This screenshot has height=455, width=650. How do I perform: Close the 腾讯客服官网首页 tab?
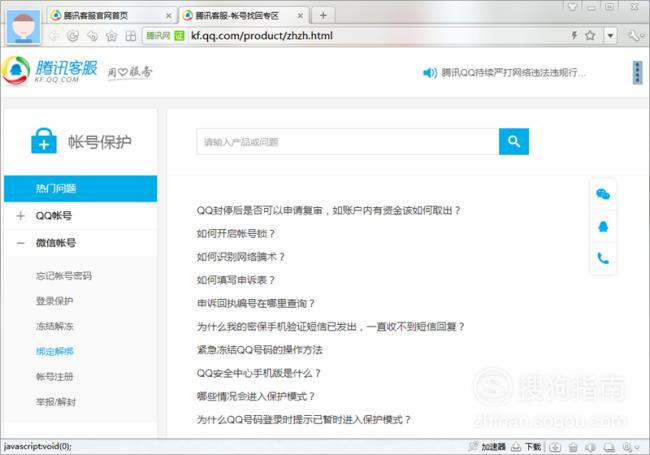click(169, 16)
